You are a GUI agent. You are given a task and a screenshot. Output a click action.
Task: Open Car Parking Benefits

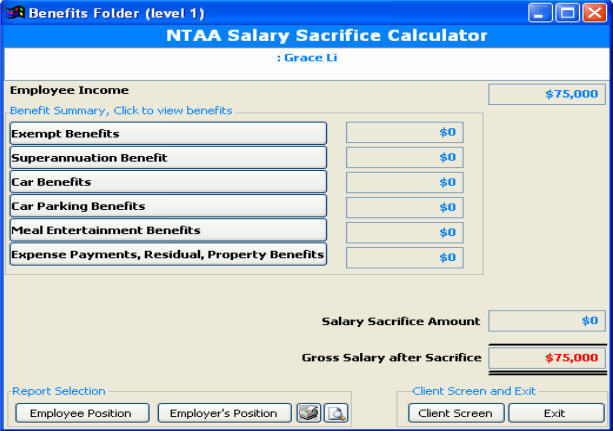168,206
